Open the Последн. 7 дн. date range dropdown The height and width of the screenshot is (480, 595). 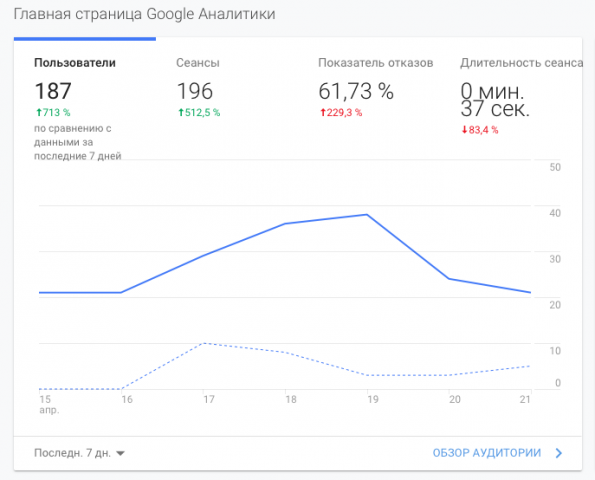click(79, 453)
